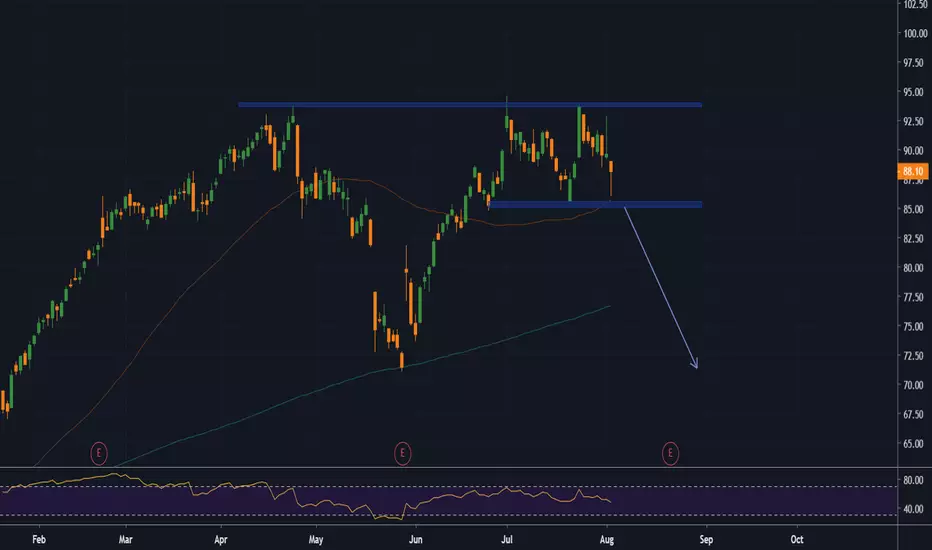Viewport: 932px width, 550px height.
Task: Click the earnings marker near June
Action: [402, 454]
